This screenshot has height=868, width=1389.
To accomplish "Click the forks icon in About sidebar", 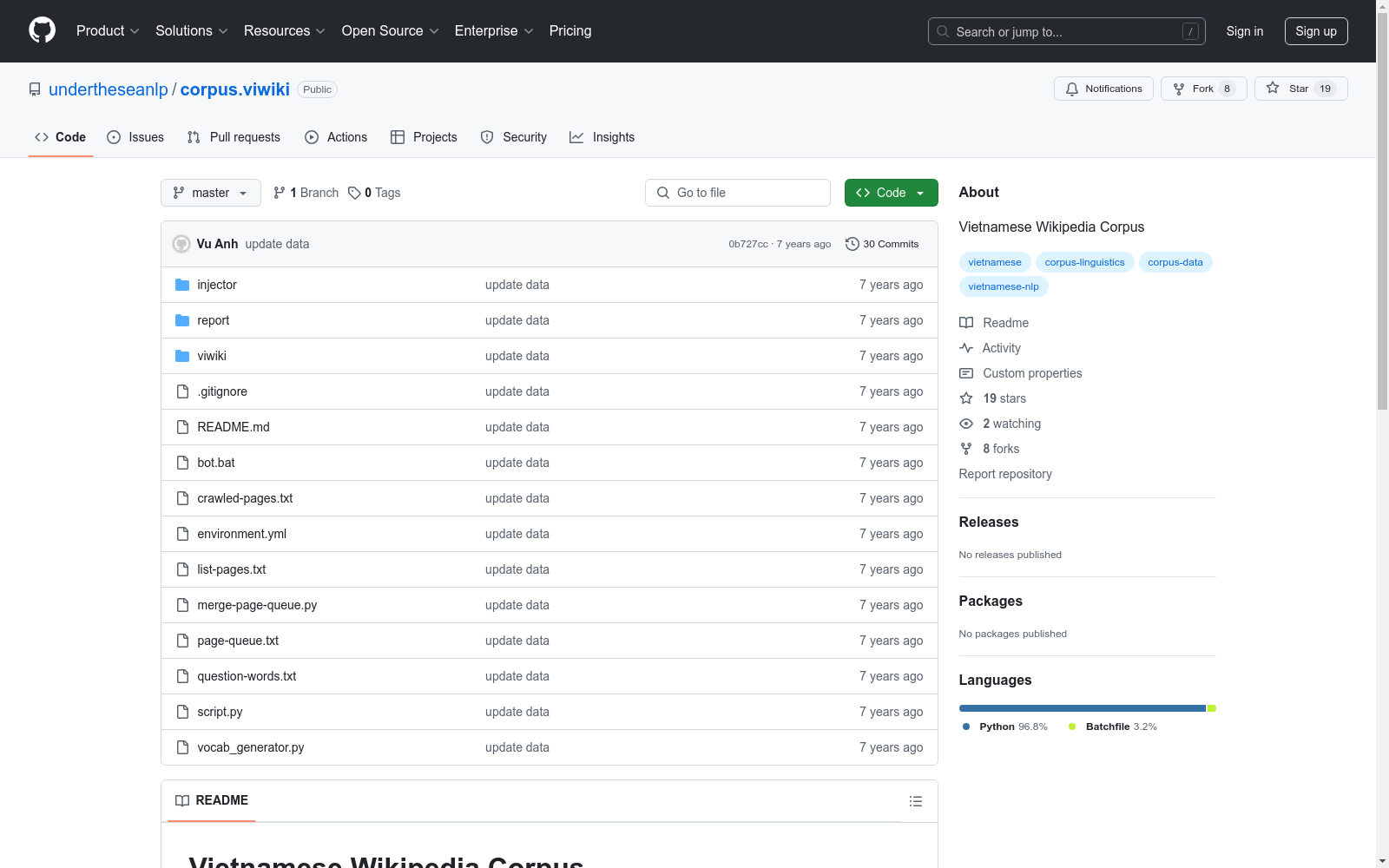I will tap(966, 449).
